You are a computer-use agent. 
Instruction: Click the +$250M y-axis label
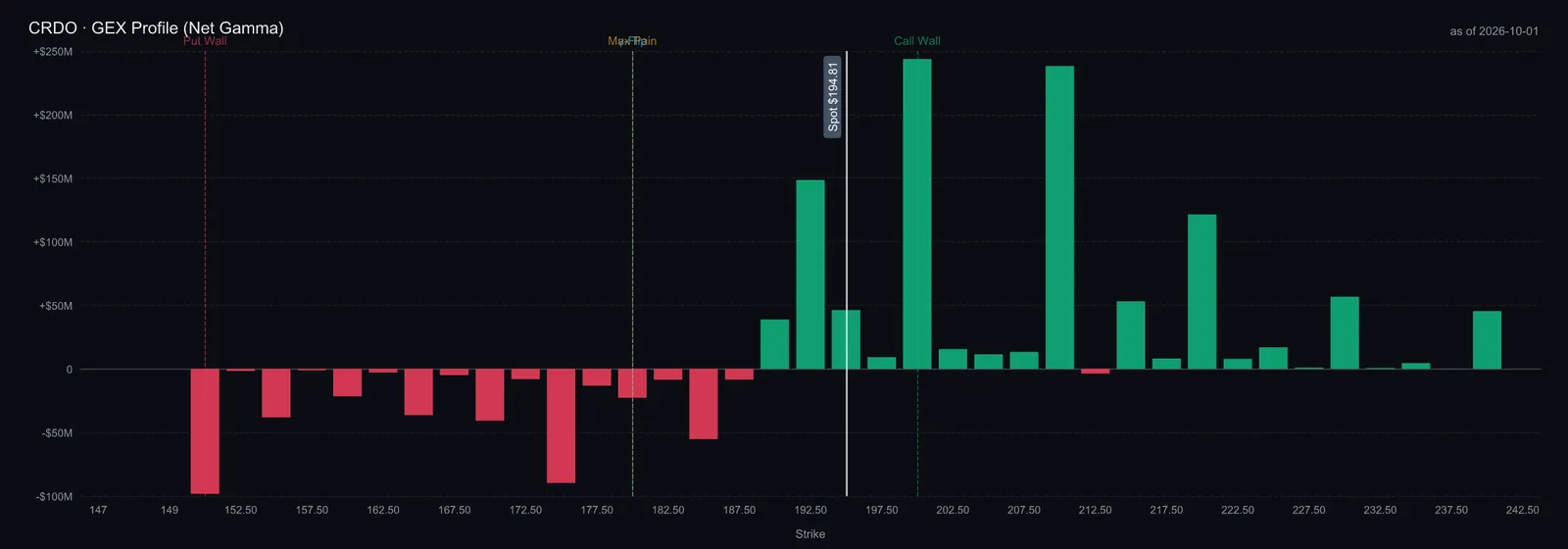[x=53, y=52]
